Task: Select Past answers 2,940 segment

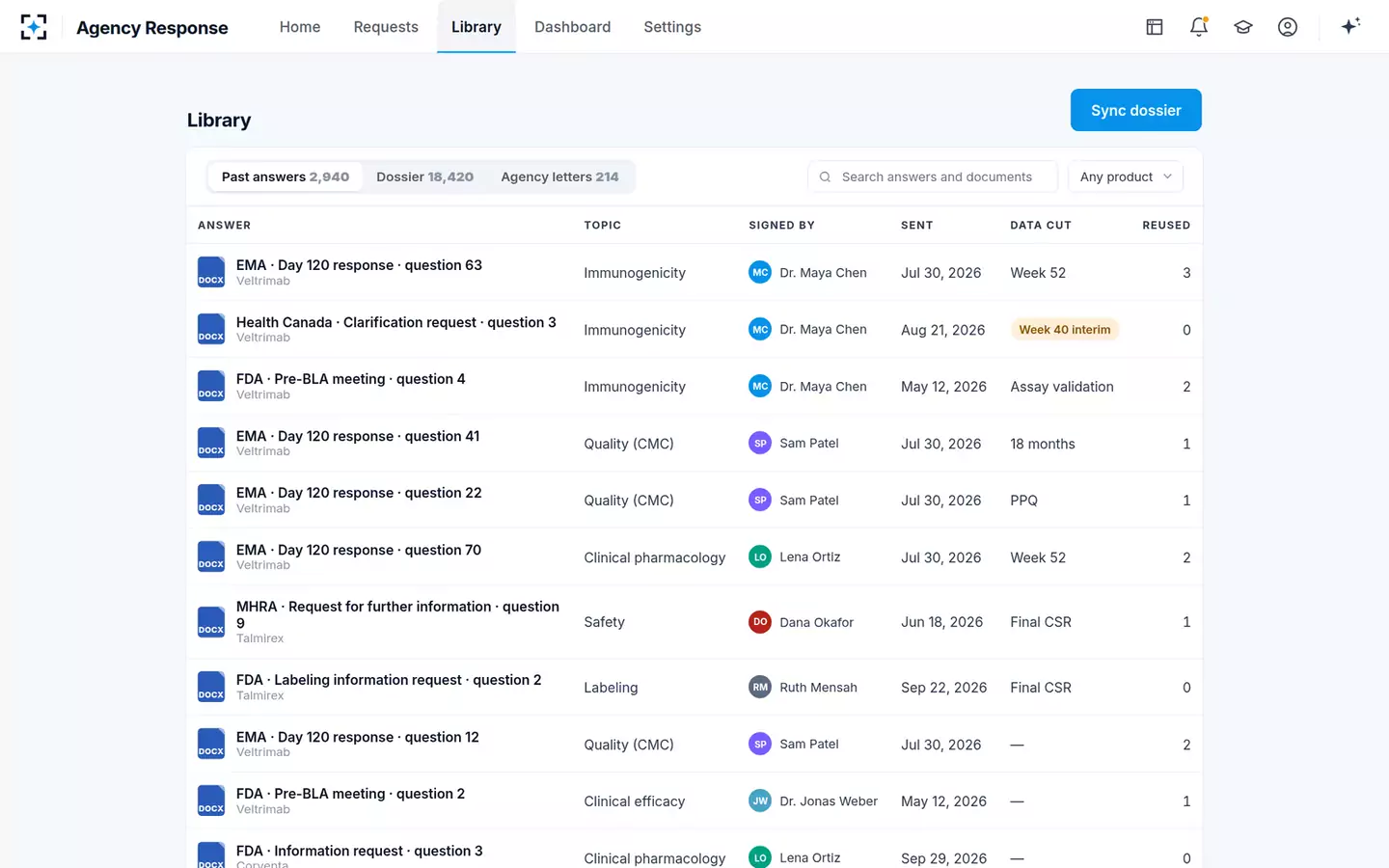Action: pos(286,176)
